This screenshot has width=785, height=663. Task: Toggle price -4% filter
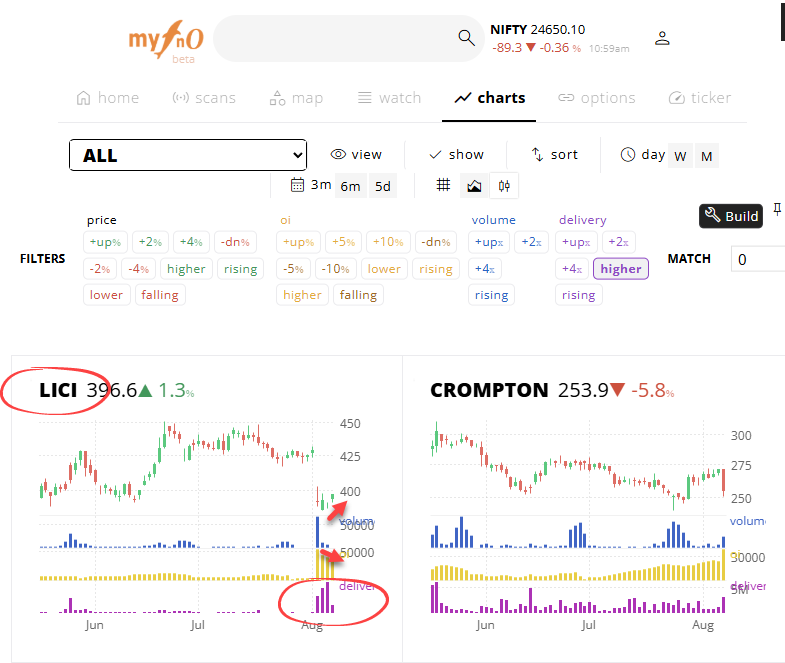tap(139, 269)
